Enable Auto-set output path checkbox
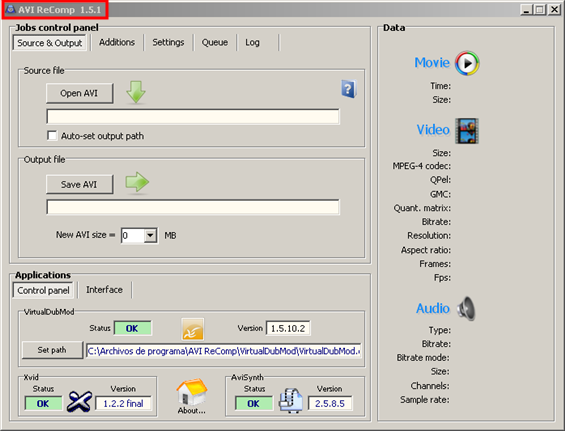Screen dimensions: 565x431 [52, 136]
